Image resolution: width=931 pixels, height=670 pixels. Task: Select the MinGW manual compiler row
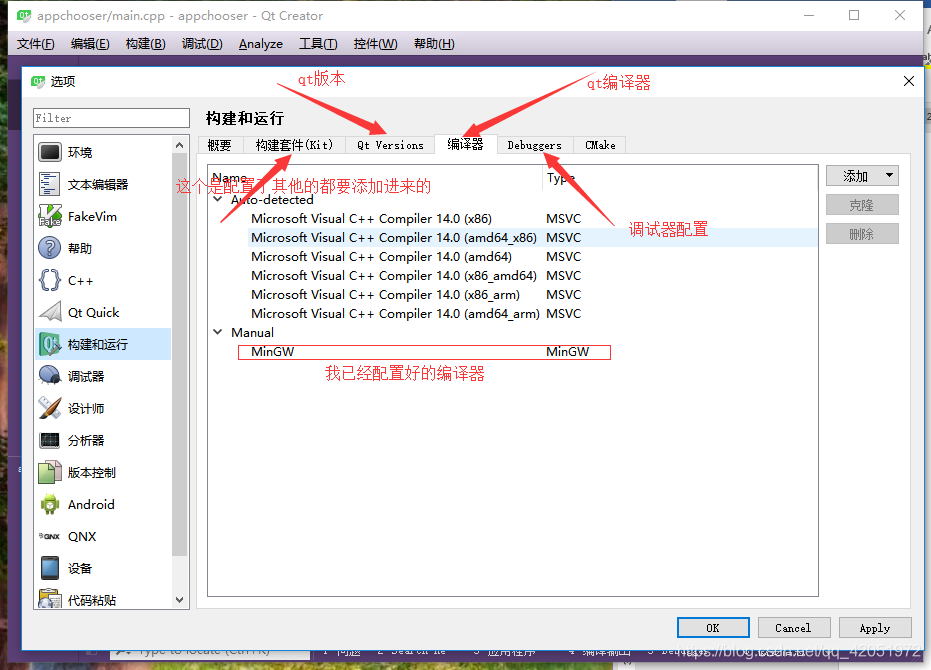(x=513, y=352)
